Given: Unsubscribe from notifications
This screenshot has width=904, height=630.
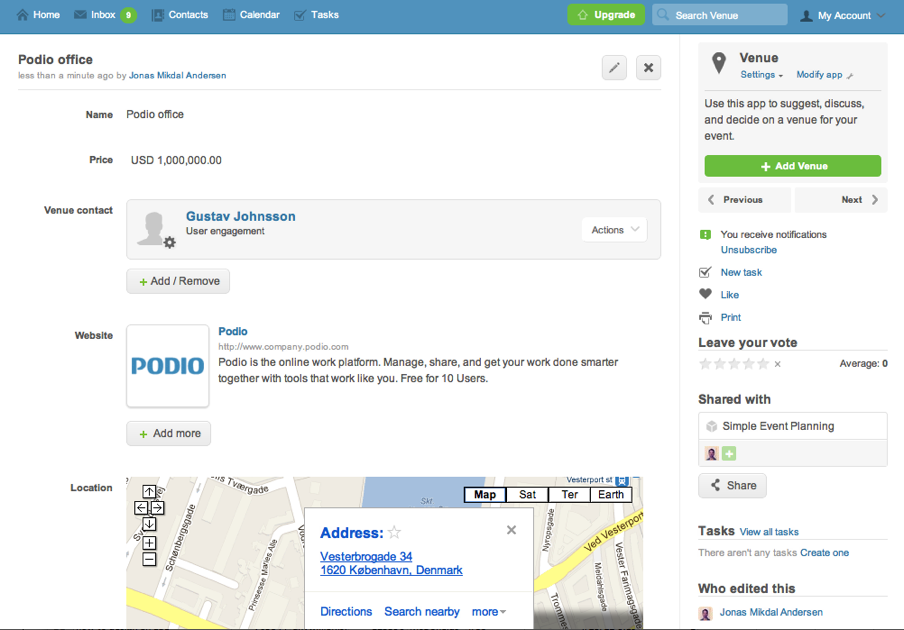Looking at the screenshot, I should 748,250.
